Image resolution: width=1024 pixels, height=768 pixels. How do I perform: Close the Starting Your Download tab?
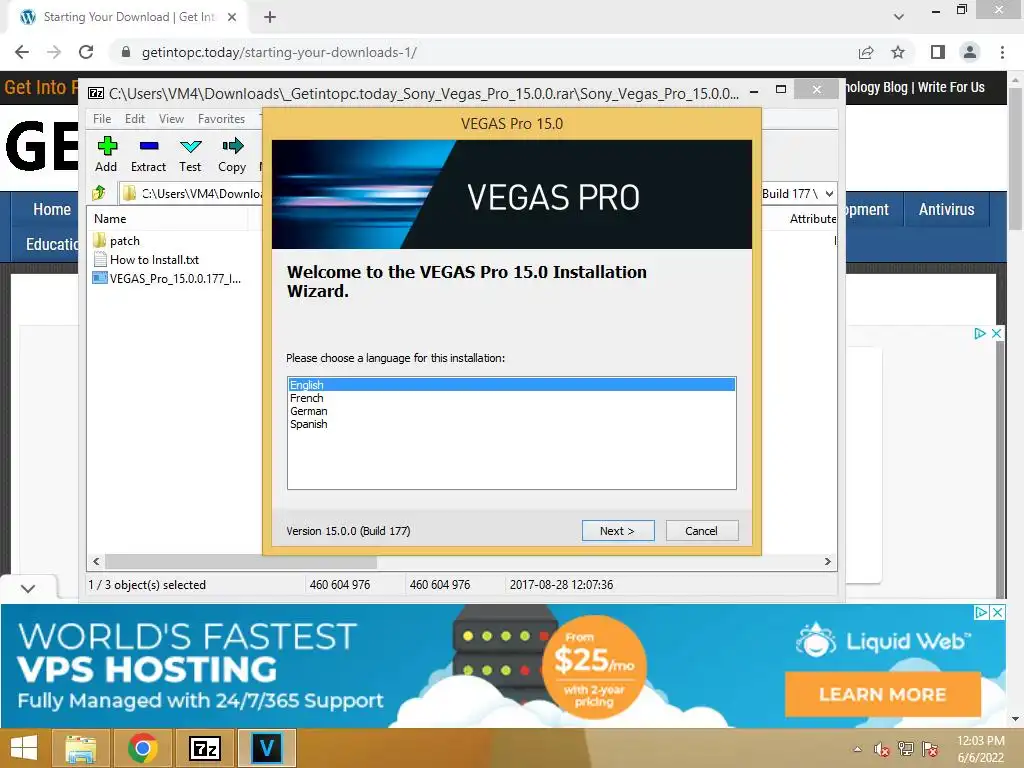click(231, 17)
